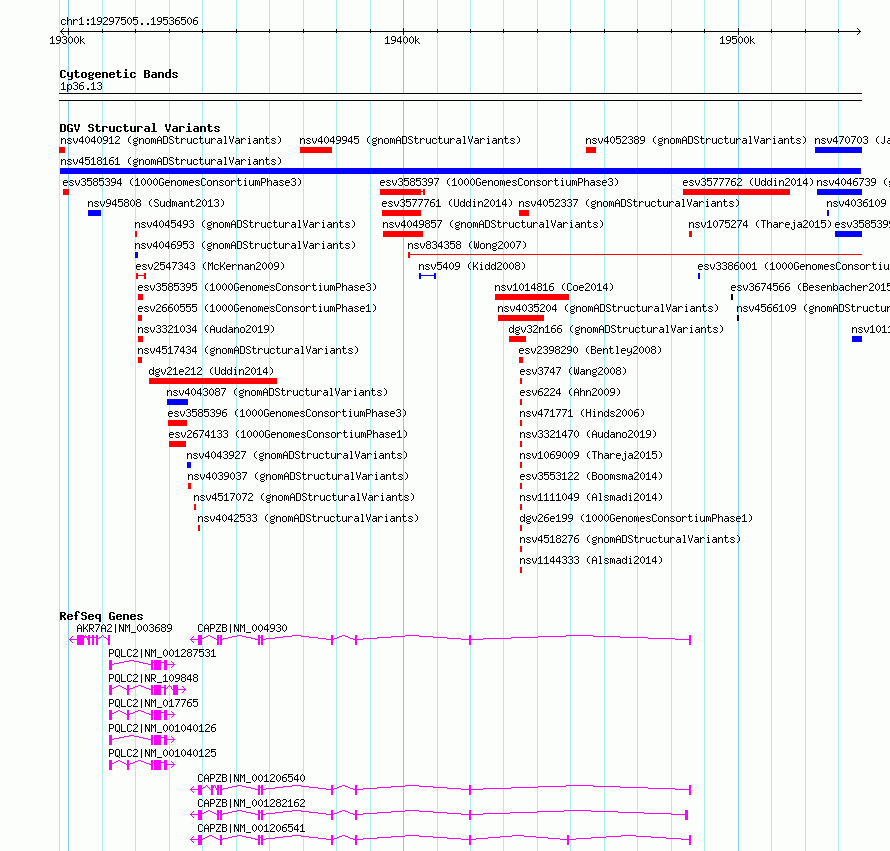The image size is (890, 851).
Task: Open the nsv4566109 variant label
Action: 813,308
